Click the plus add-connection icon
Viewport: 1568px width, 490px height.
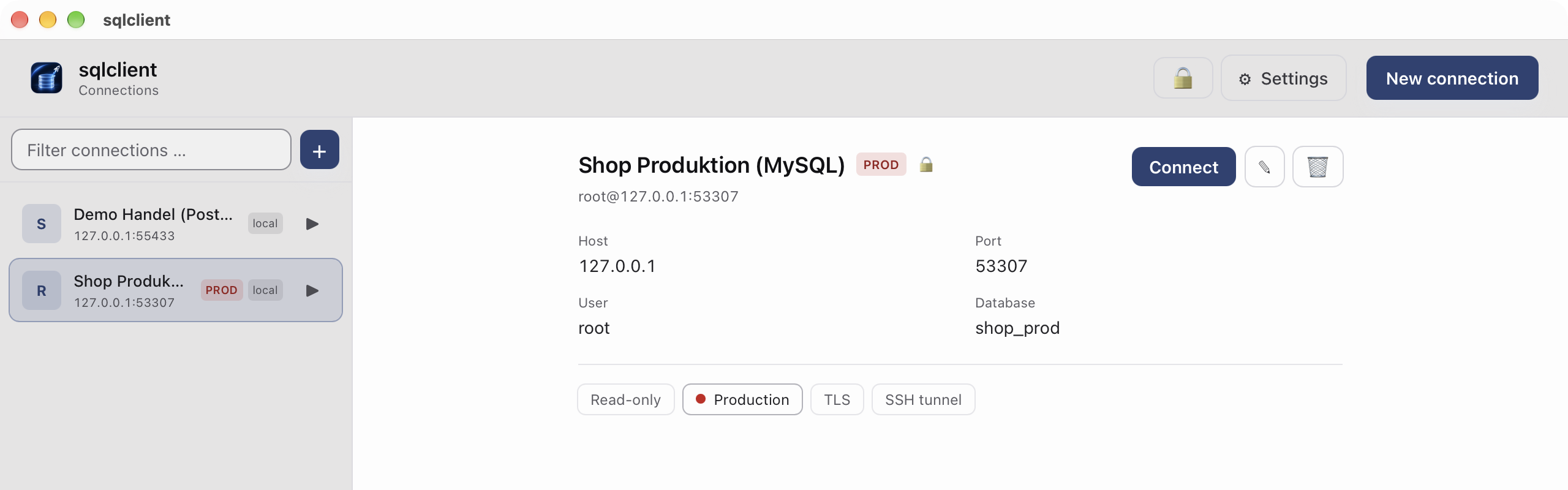pyautogui.click(x=319, y=150)
